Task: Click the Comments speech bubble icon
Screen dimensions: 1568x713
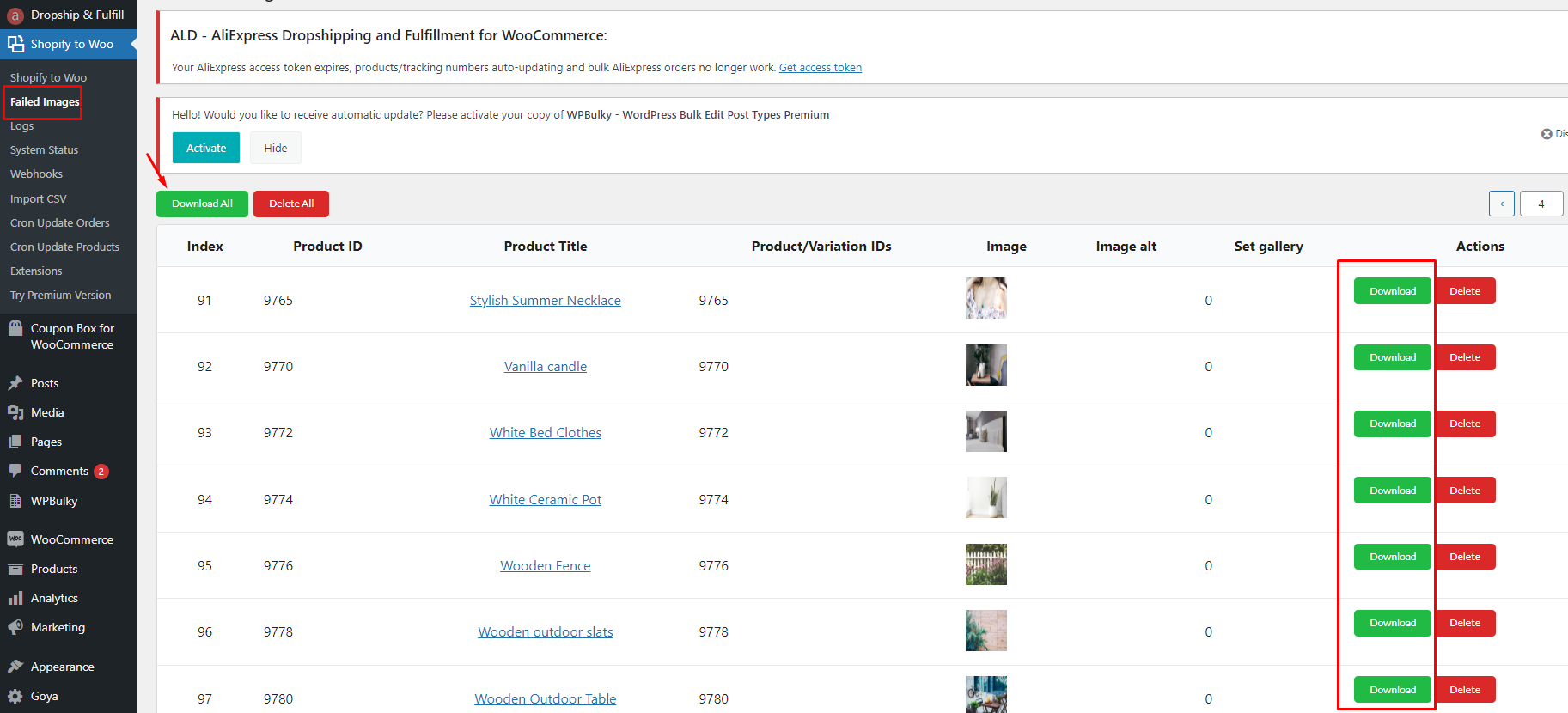Action: [15, 471]
